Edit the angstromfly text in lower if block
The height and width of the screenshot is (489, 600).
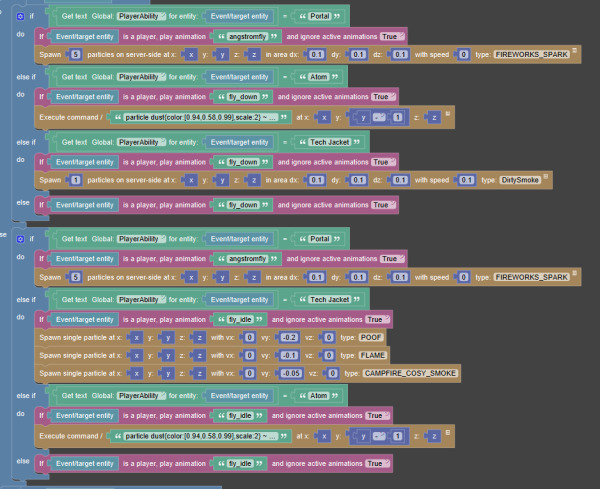(248, 259)
